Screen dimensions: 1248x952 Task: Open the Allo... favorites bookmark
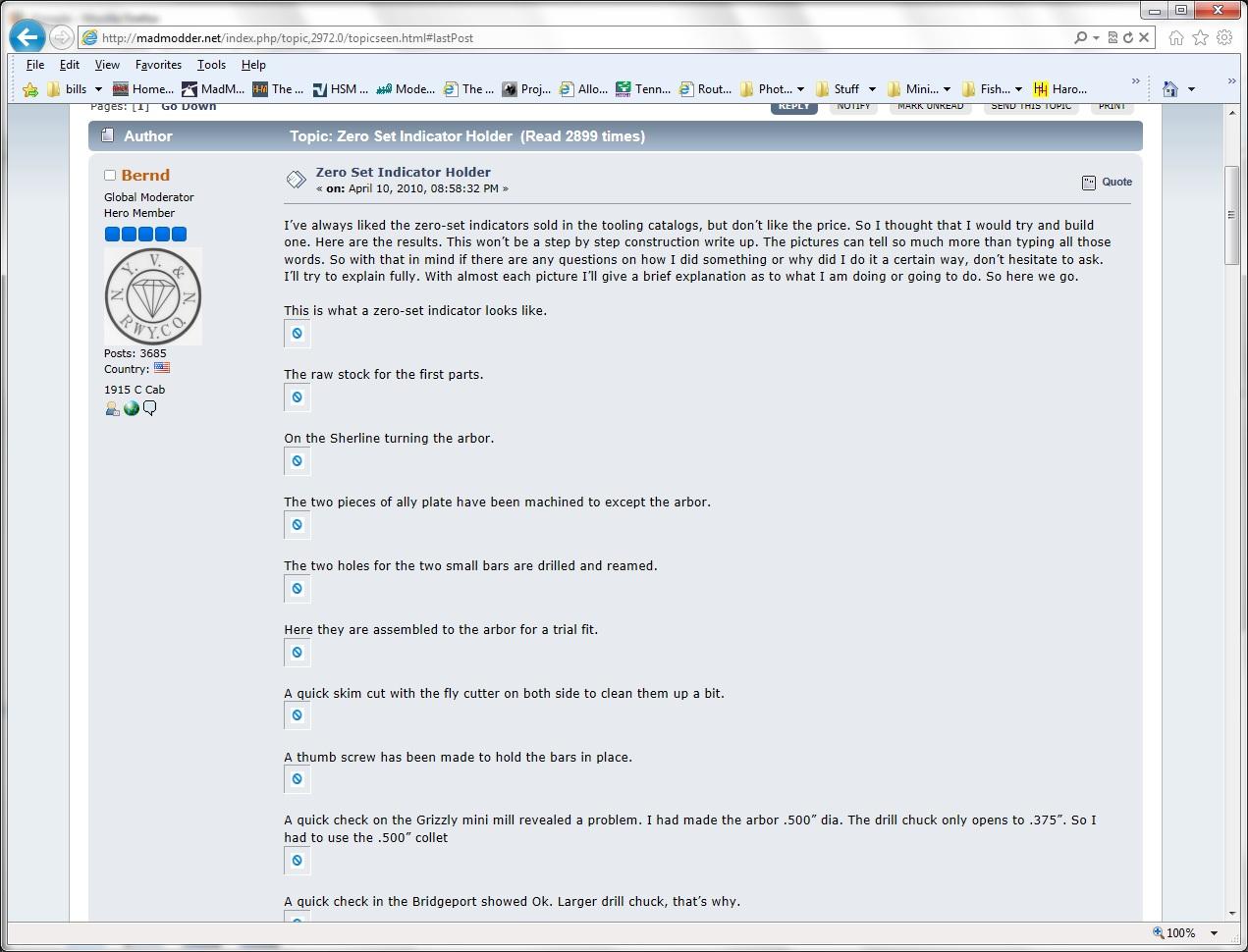(583, 89)
